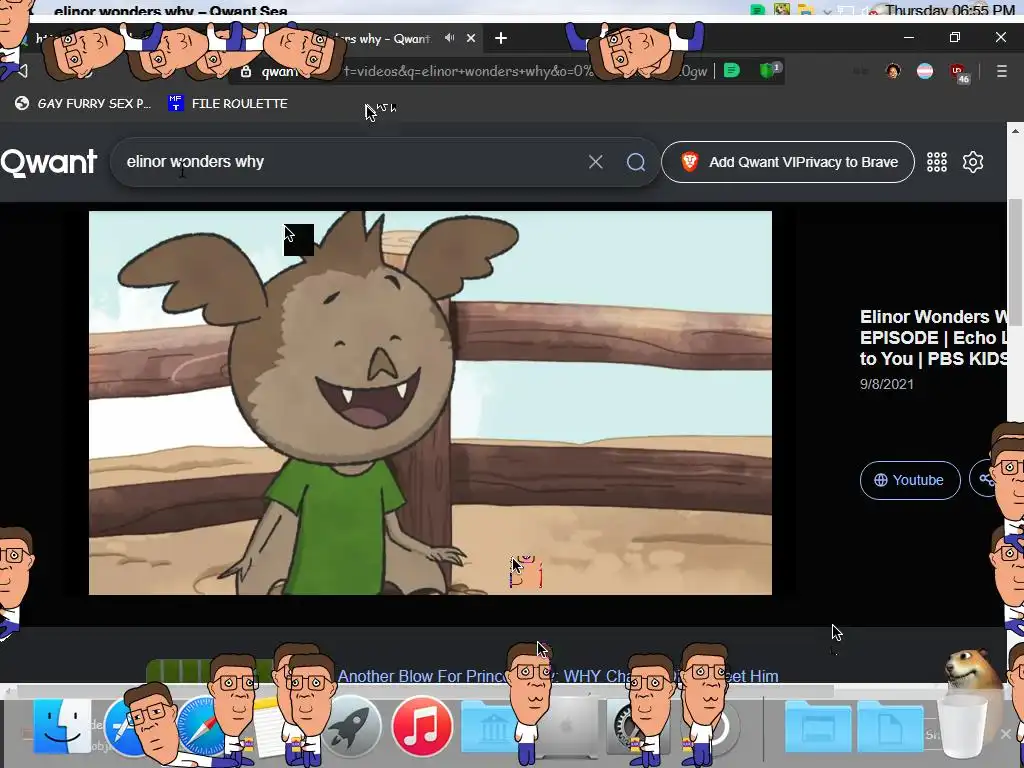
Task: Click the Qwant logo
Action: point(49,162)
